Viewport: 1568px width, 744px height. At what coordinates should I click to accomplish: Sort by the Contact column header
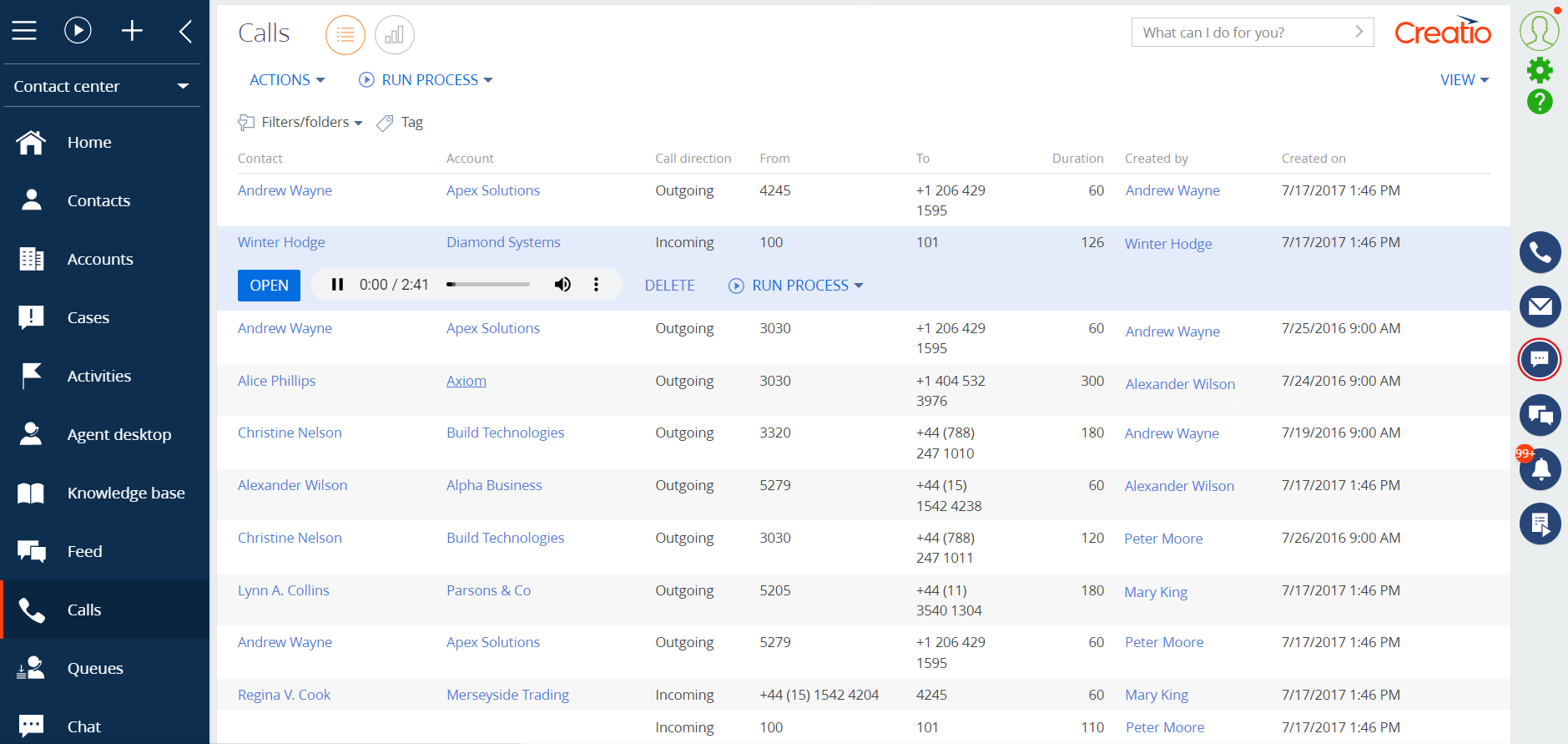point(260,159)
